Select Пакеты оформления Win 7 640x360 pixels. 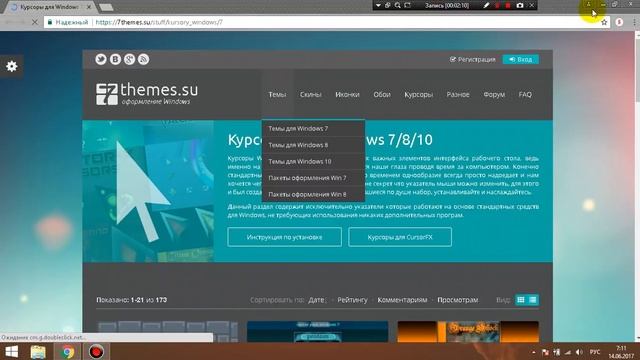click(x=313, y=178)
